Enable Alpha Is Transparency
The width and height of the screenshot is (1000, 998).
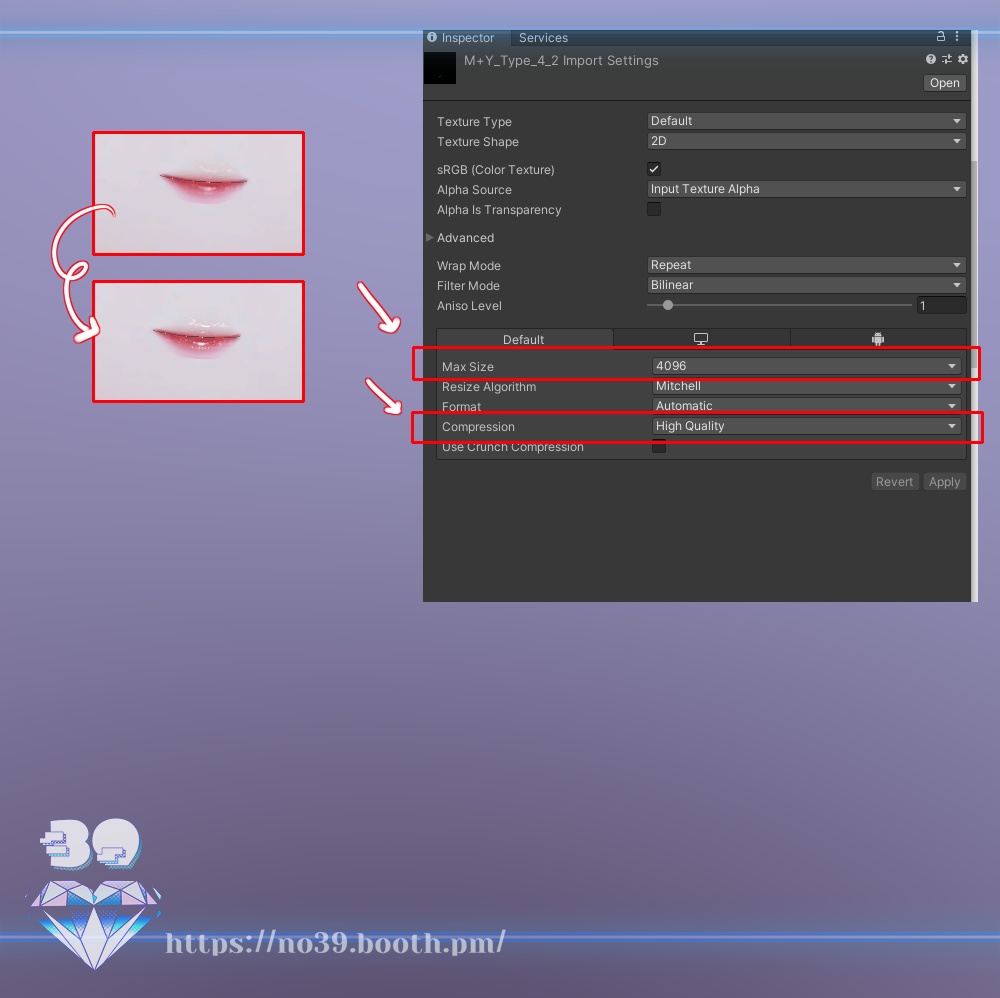pyautogui.click(x=654, y=209)
